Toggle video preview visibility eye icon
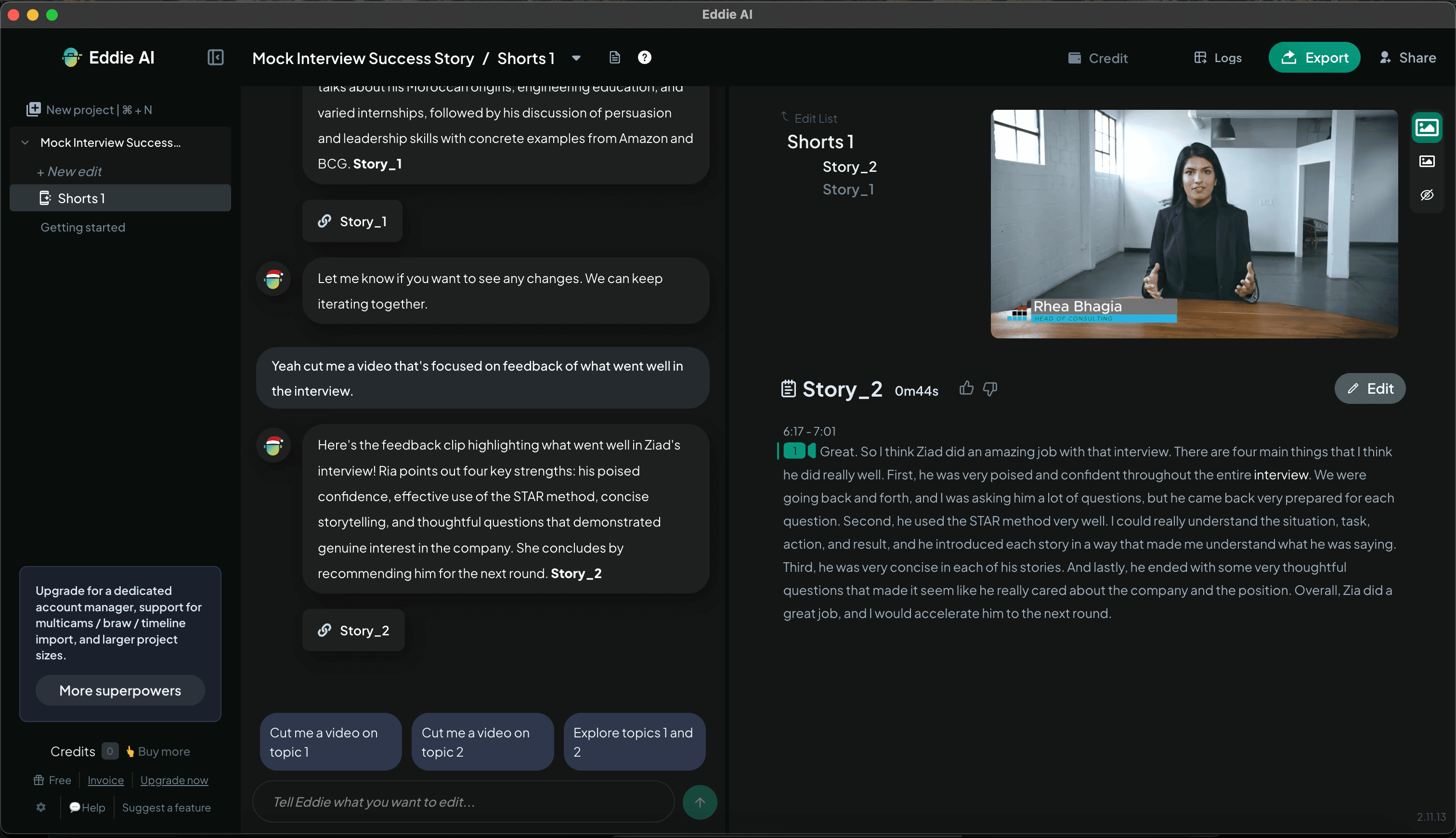 point(1426,195)
